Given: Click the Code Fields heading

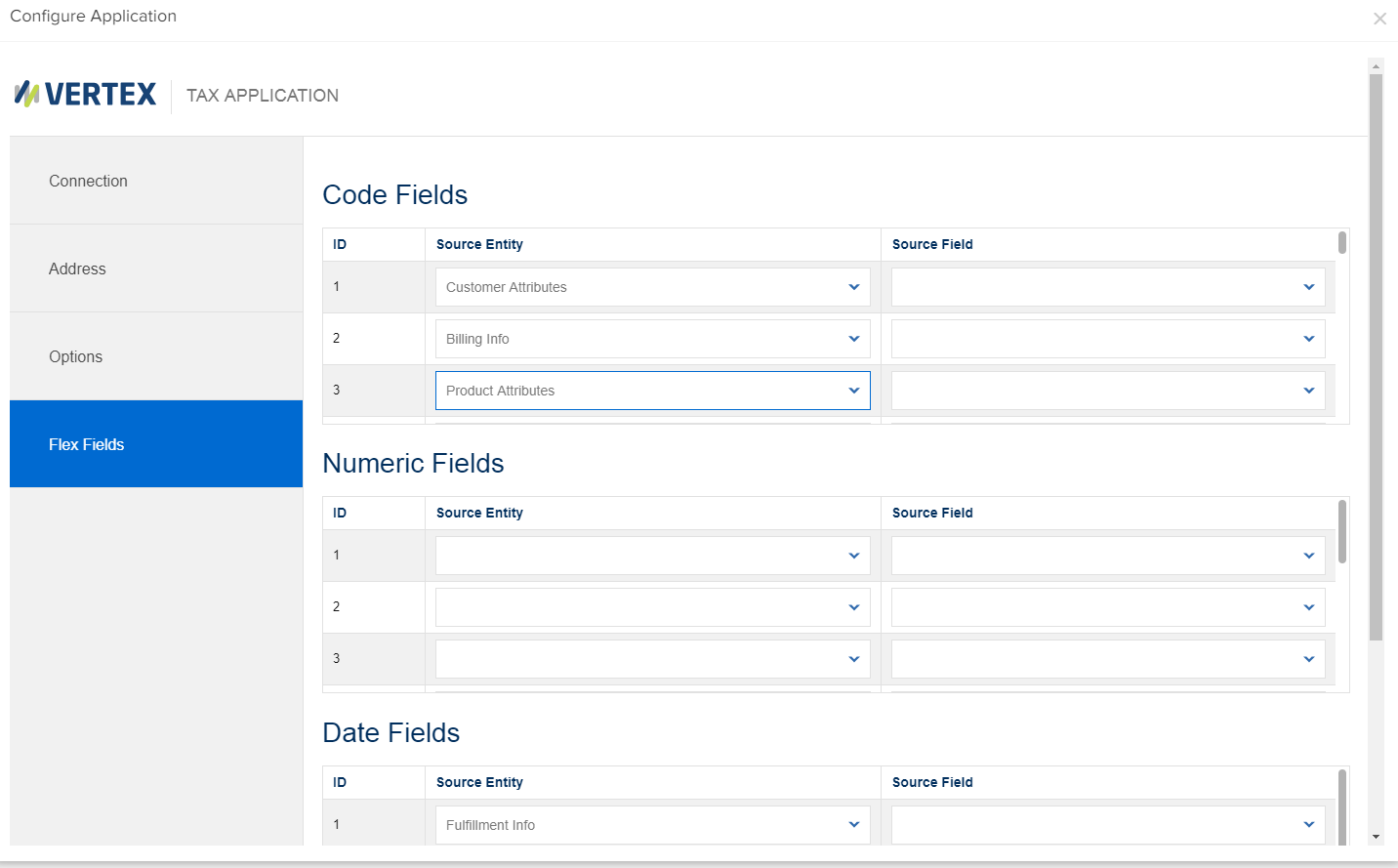Looking at the screenshot, I should (394, 195).
